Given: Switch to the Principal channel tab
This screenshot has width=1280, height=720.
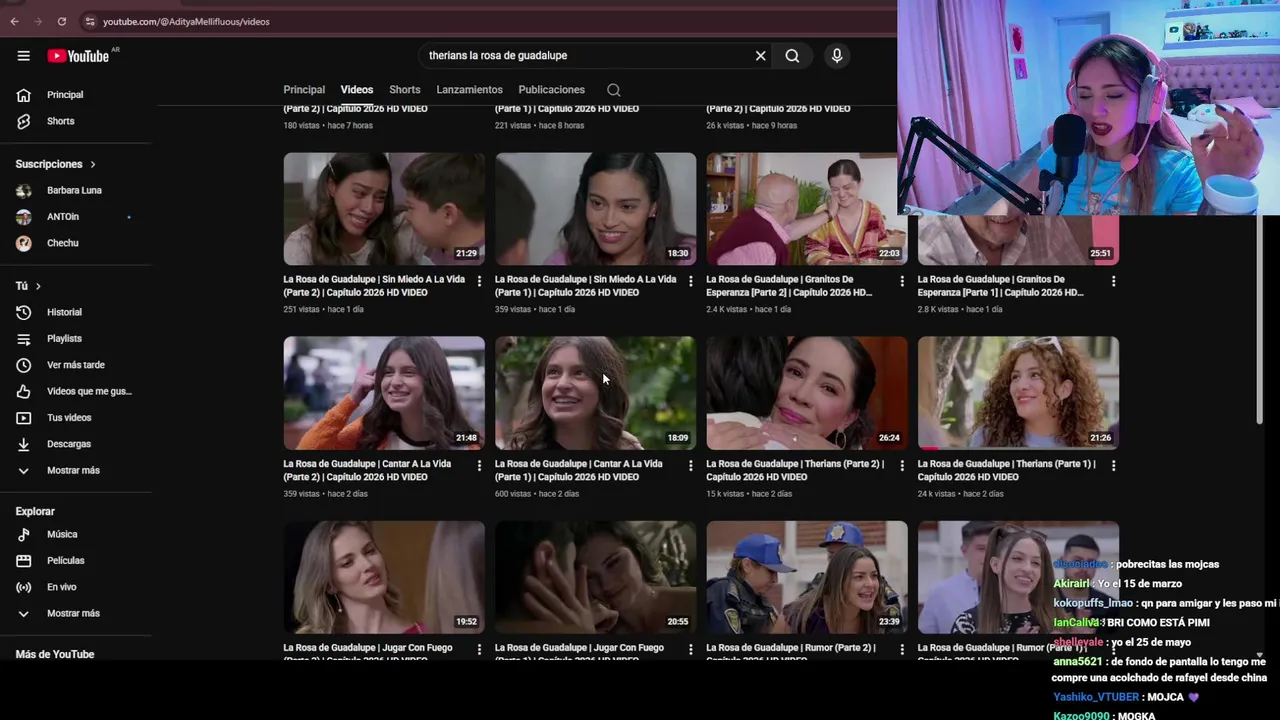Looking at the screenshot, I should (304, 90).
